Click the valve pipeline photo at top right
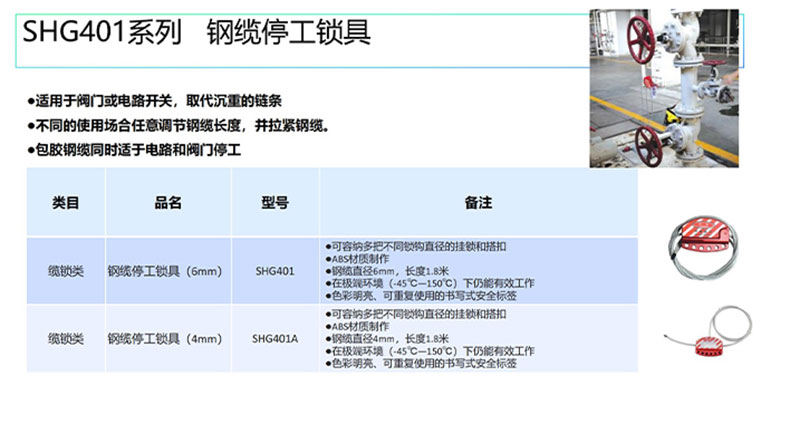This screenshot has width=790, height=431. tap(664, 88)
